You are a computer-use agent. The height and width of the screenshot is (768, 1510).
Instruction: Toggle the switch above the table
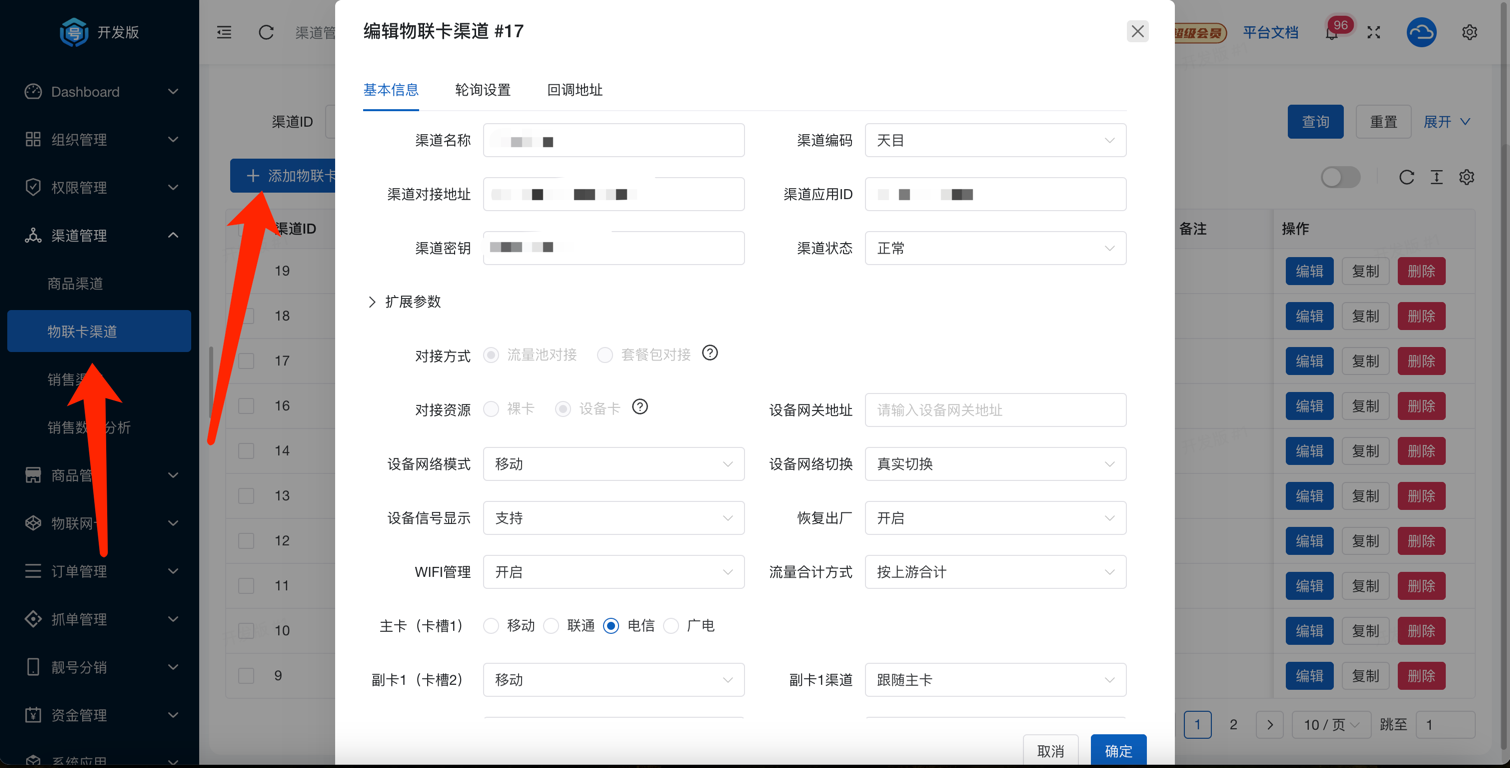click(x=1340, y=177)
